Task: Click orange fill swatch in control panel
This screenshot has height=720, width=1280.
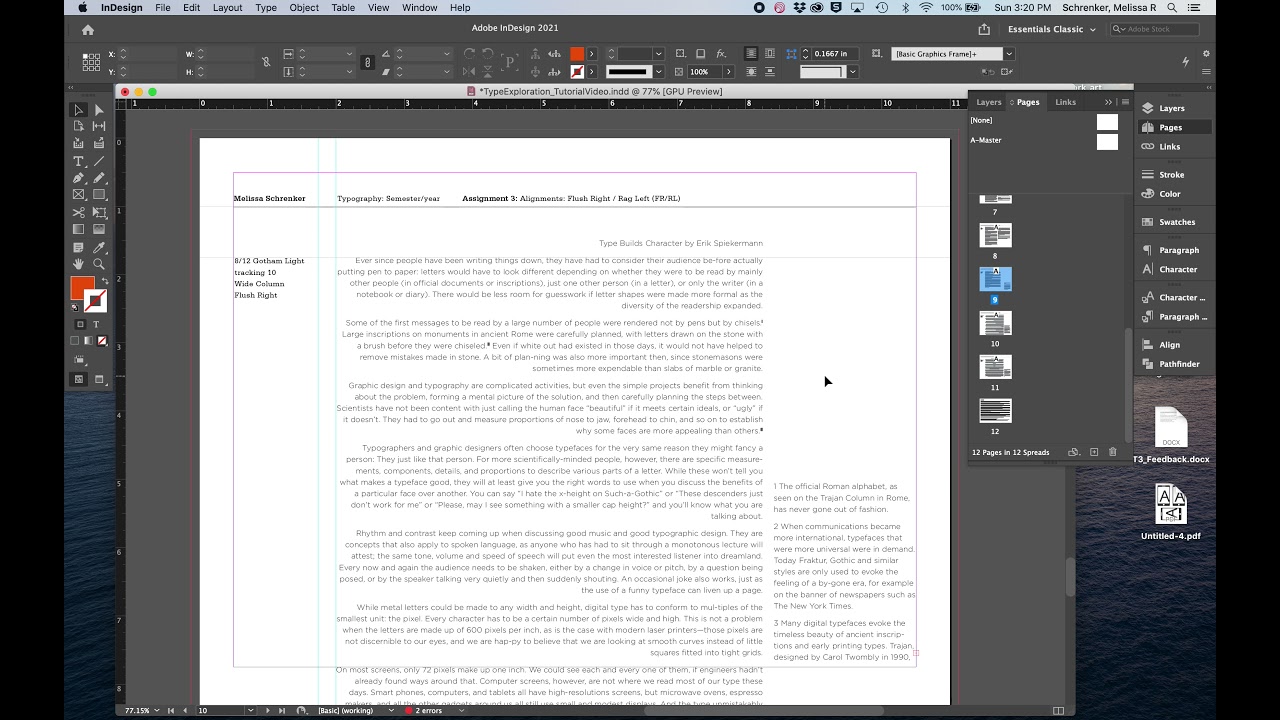Action: click(577, 54)
